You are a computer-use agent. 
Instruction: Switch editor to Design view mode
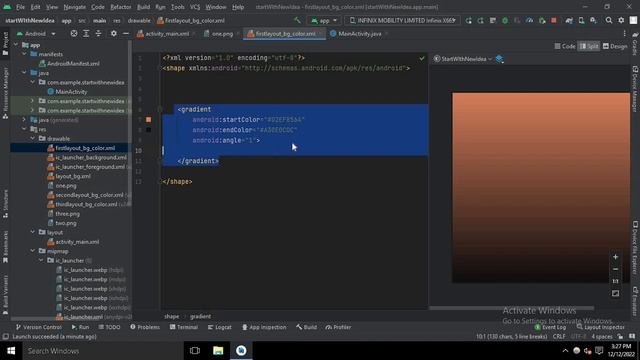click(x=615, y=46)
